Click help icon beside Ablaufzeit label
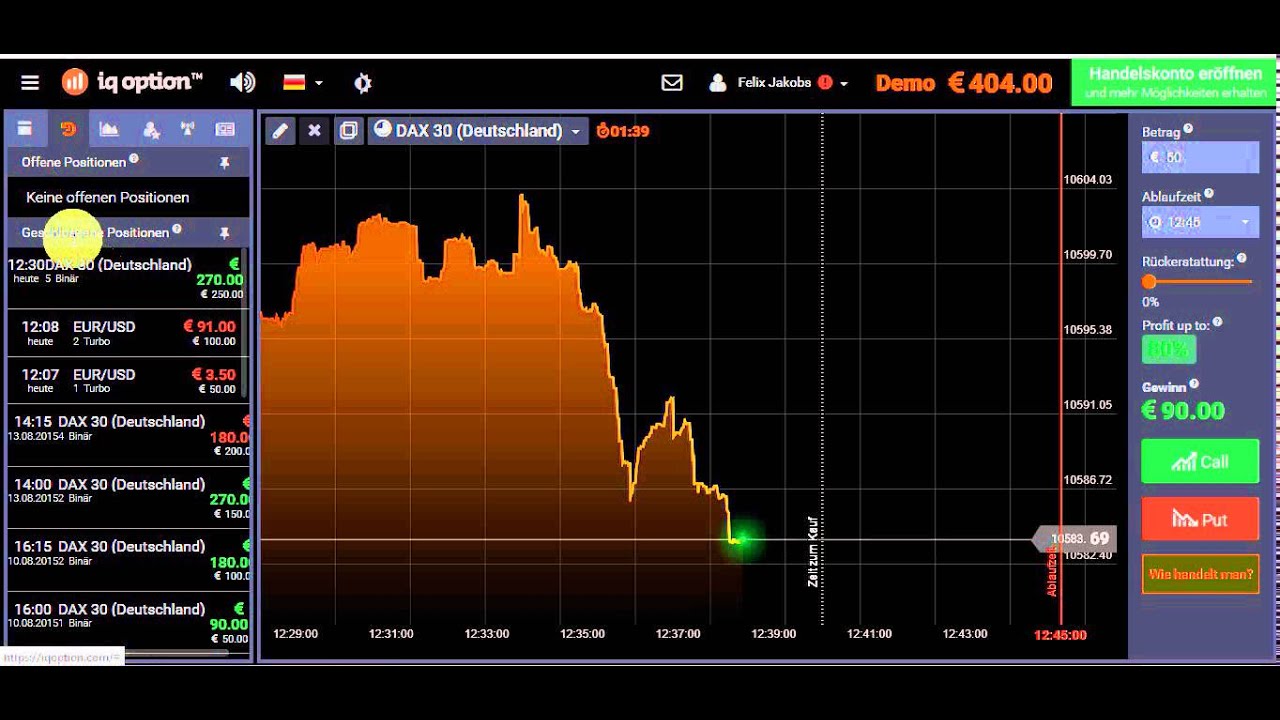The height and width of the screenshot is (720, 1280). coord(1209,194)
